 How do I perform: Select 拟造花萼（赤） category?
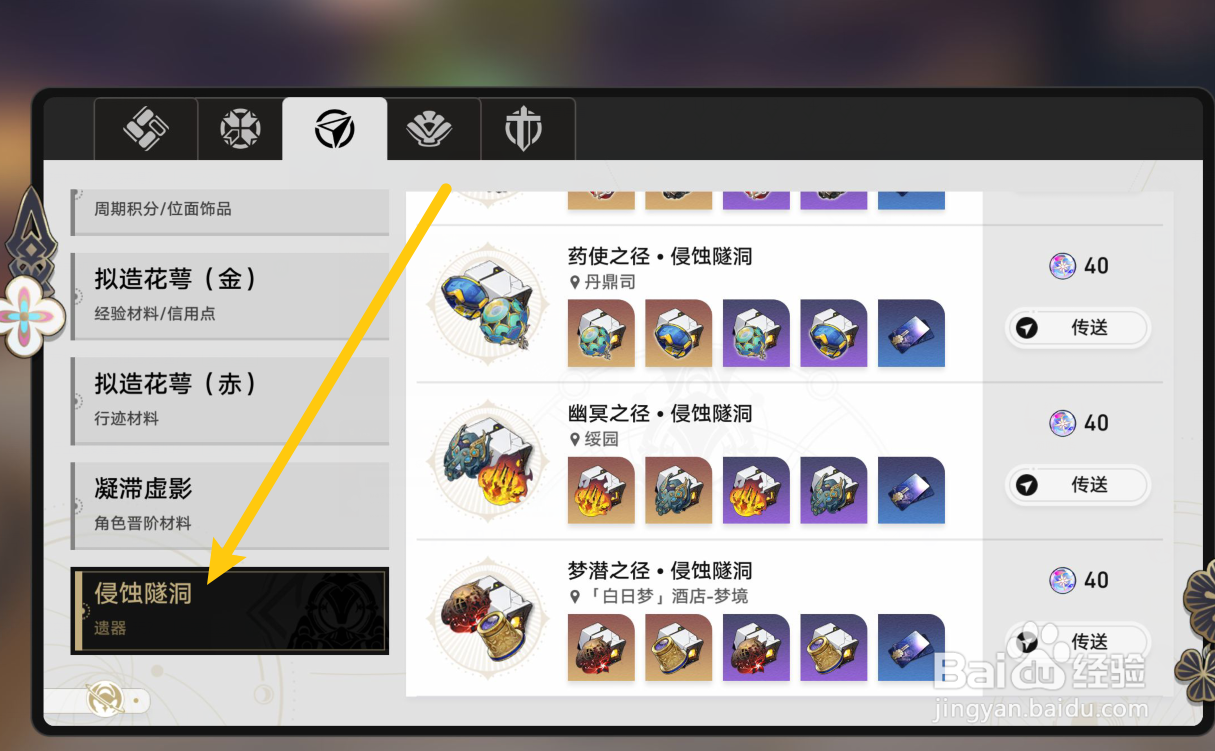(x=230, y=399)
